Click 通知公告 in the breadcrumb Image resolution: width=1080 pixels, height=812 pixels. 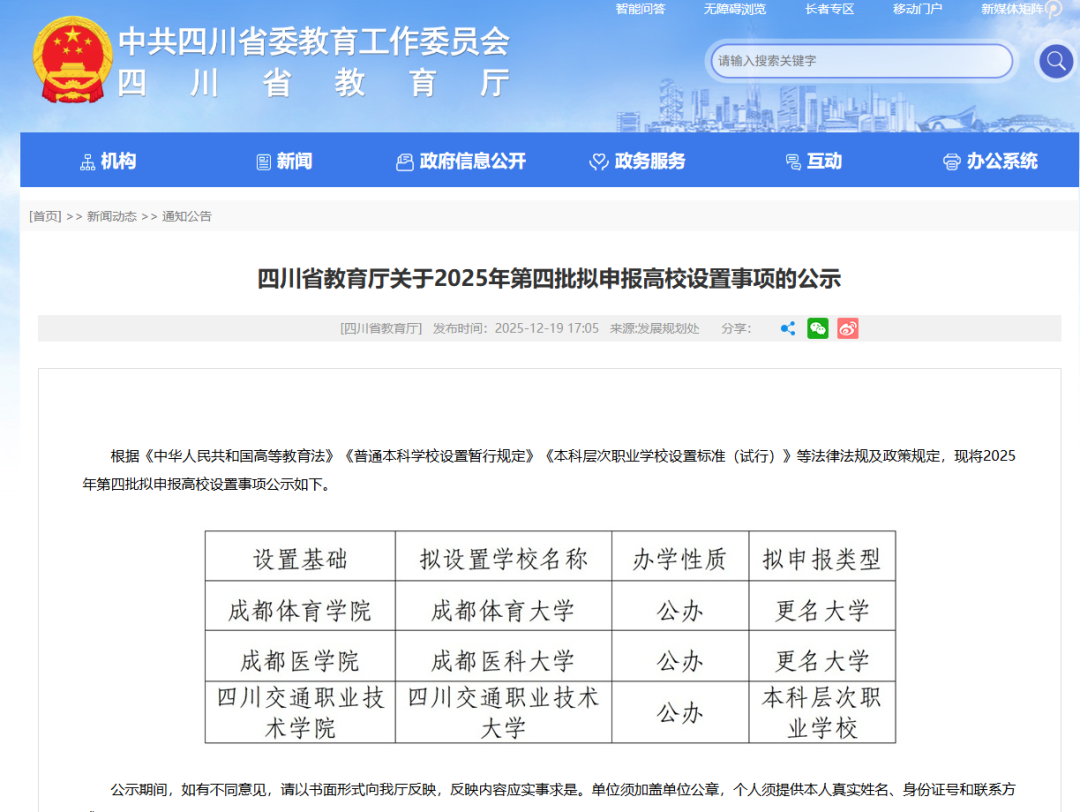pyautogui.click(x=187, y=216)
